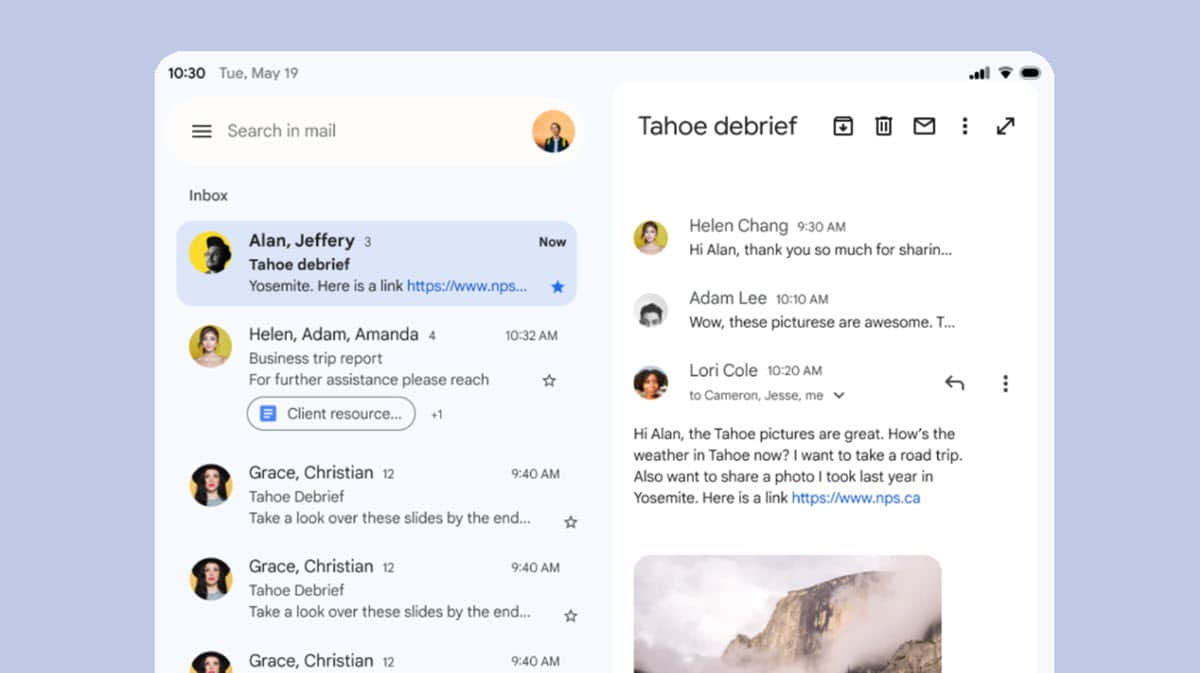The width and height of the screenshot is (1200, 673).
Task: Click the Lori Cole sender name
Action: [x=723, y=370]
